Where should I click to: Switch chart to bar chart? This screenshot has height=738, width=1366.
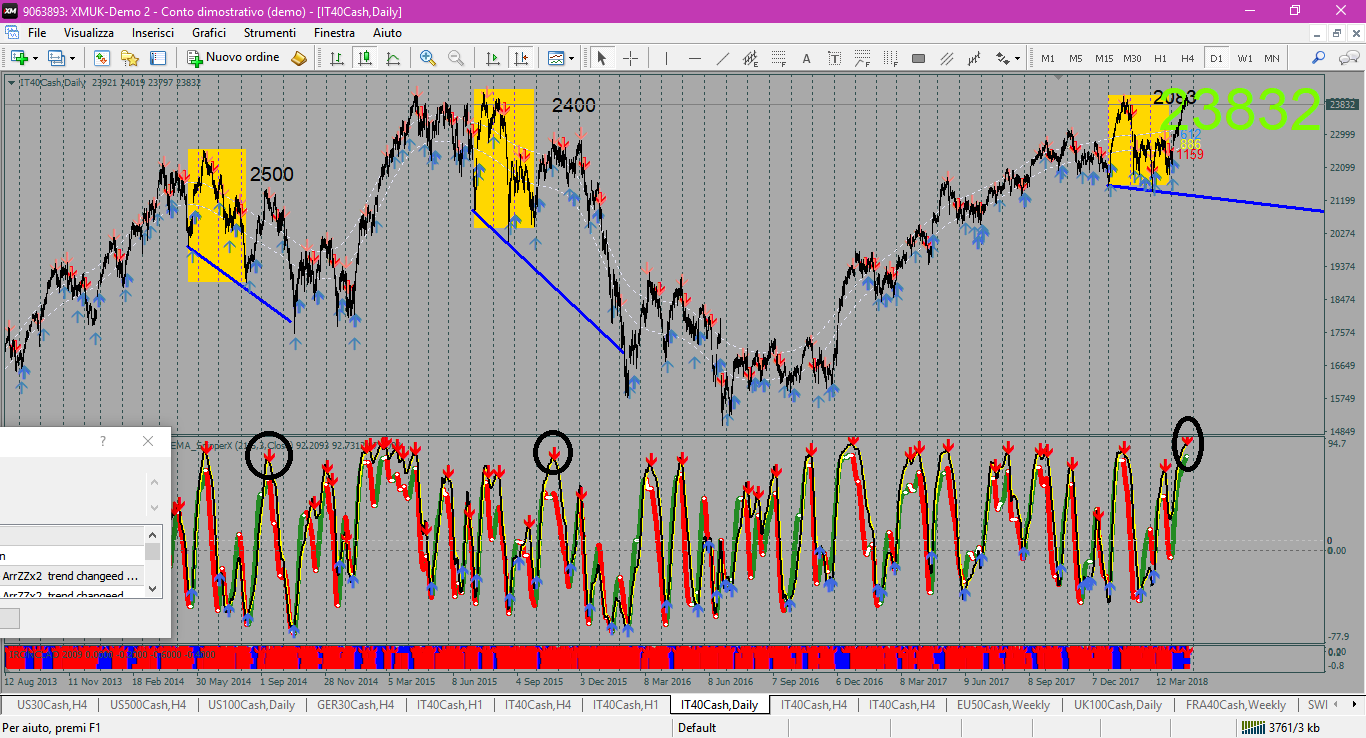point(338,58)
